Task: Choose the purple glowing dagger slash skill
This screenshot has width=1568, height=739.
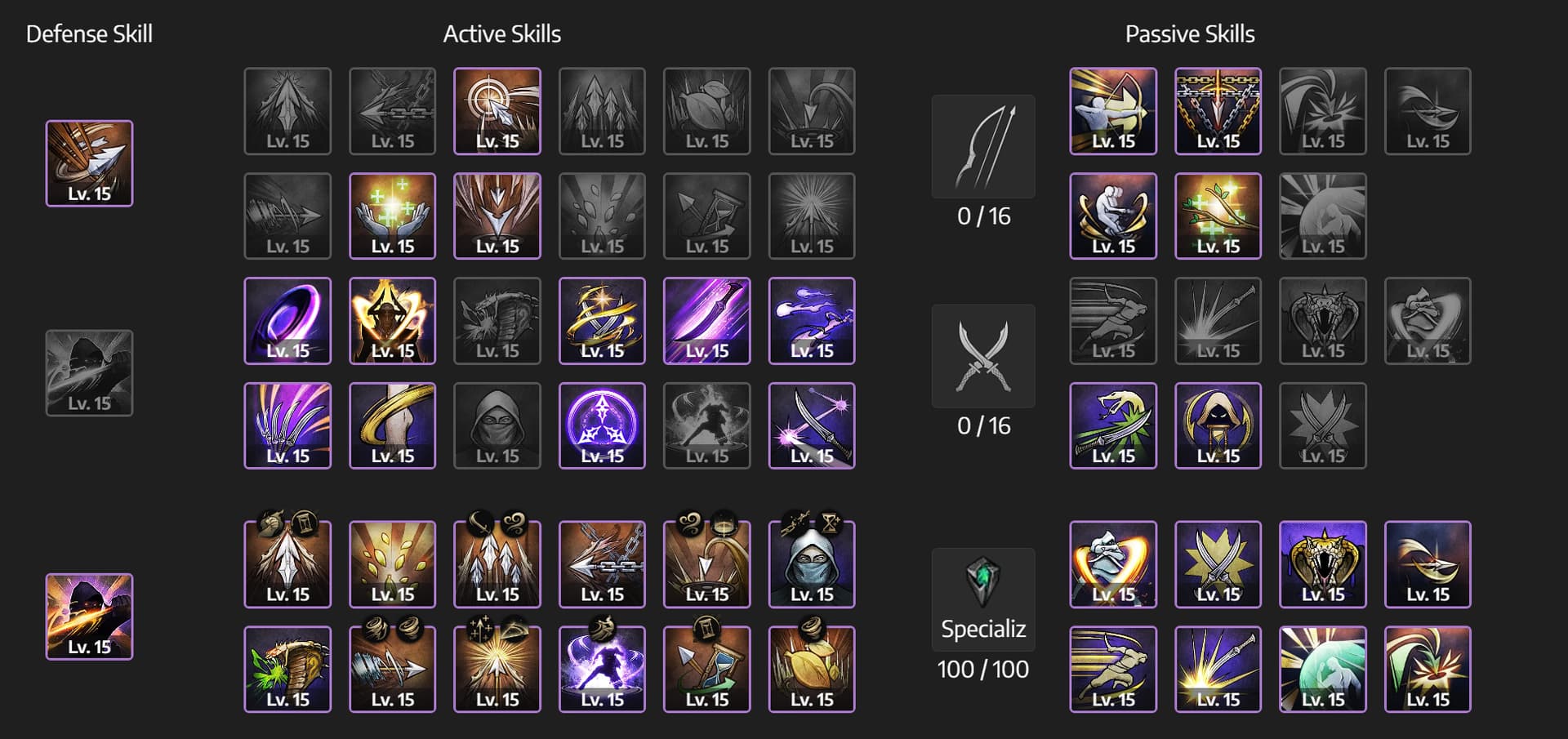Action: point(707,320)
